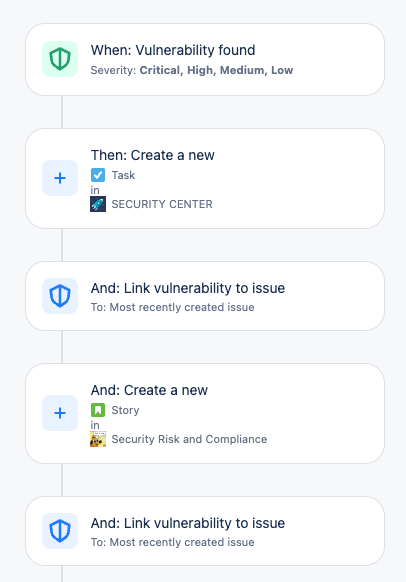Select the And: Create a new Story card
This screenshot has width=406, height=582.
[205, 413]
